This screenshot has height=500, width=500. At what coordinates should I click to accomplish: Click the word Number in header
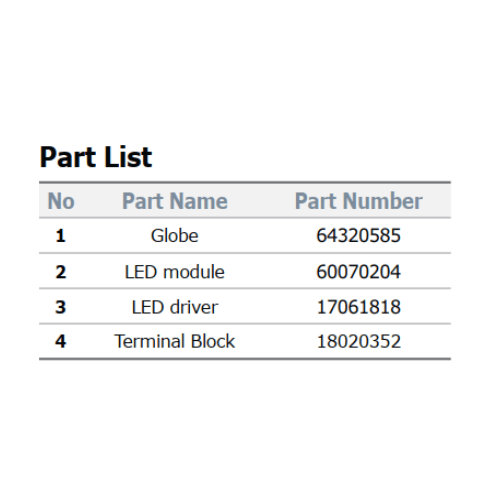point(383,201)
